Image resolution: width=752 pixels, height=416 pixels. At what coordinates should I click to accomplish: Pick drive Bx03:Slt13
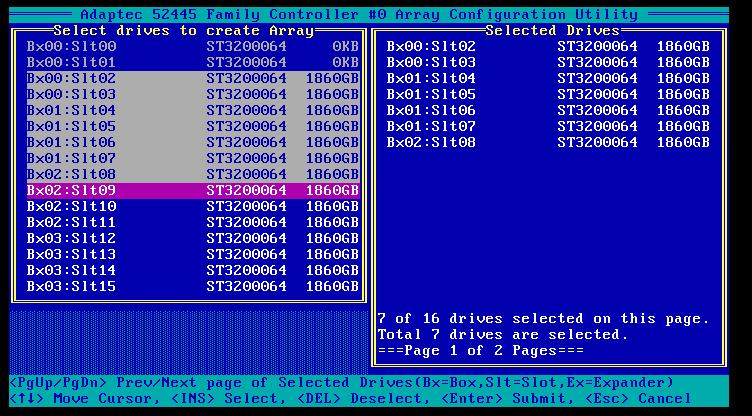[x=193, y=254]
